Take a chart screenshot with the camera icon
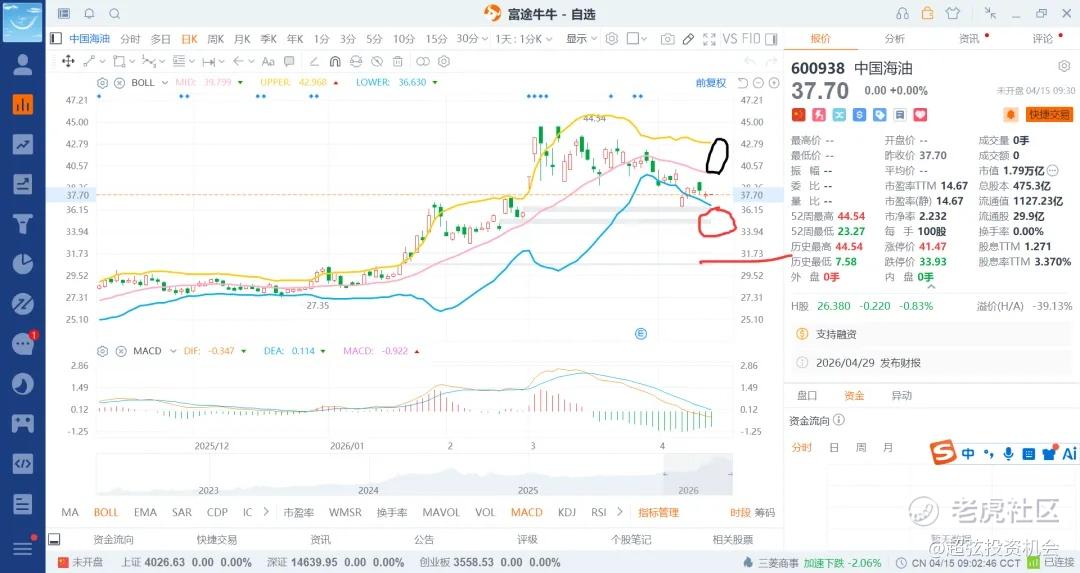Image resolution: width=1080 pixels, height=573 pixels. tap(667, 39)
